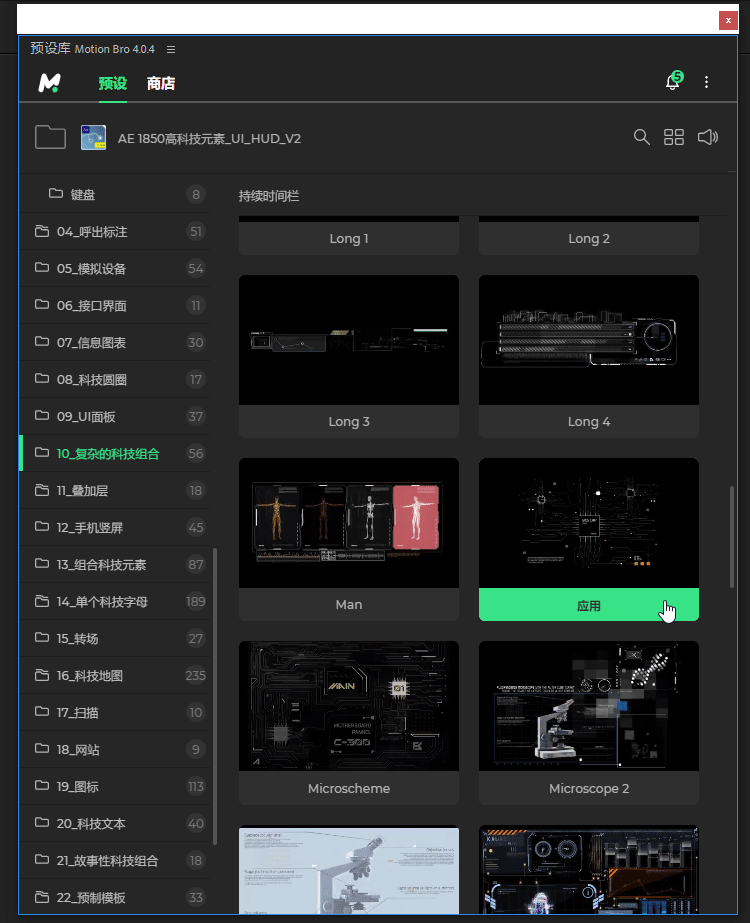Close the panel with the red X
Screen dimensions: 750x923
[x=728, y=20]
